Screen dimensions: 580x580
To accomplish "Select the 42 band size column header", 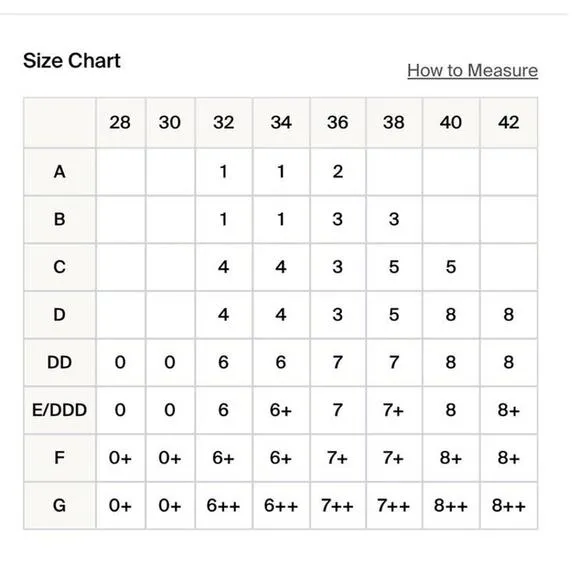I will tap(509, 122).
